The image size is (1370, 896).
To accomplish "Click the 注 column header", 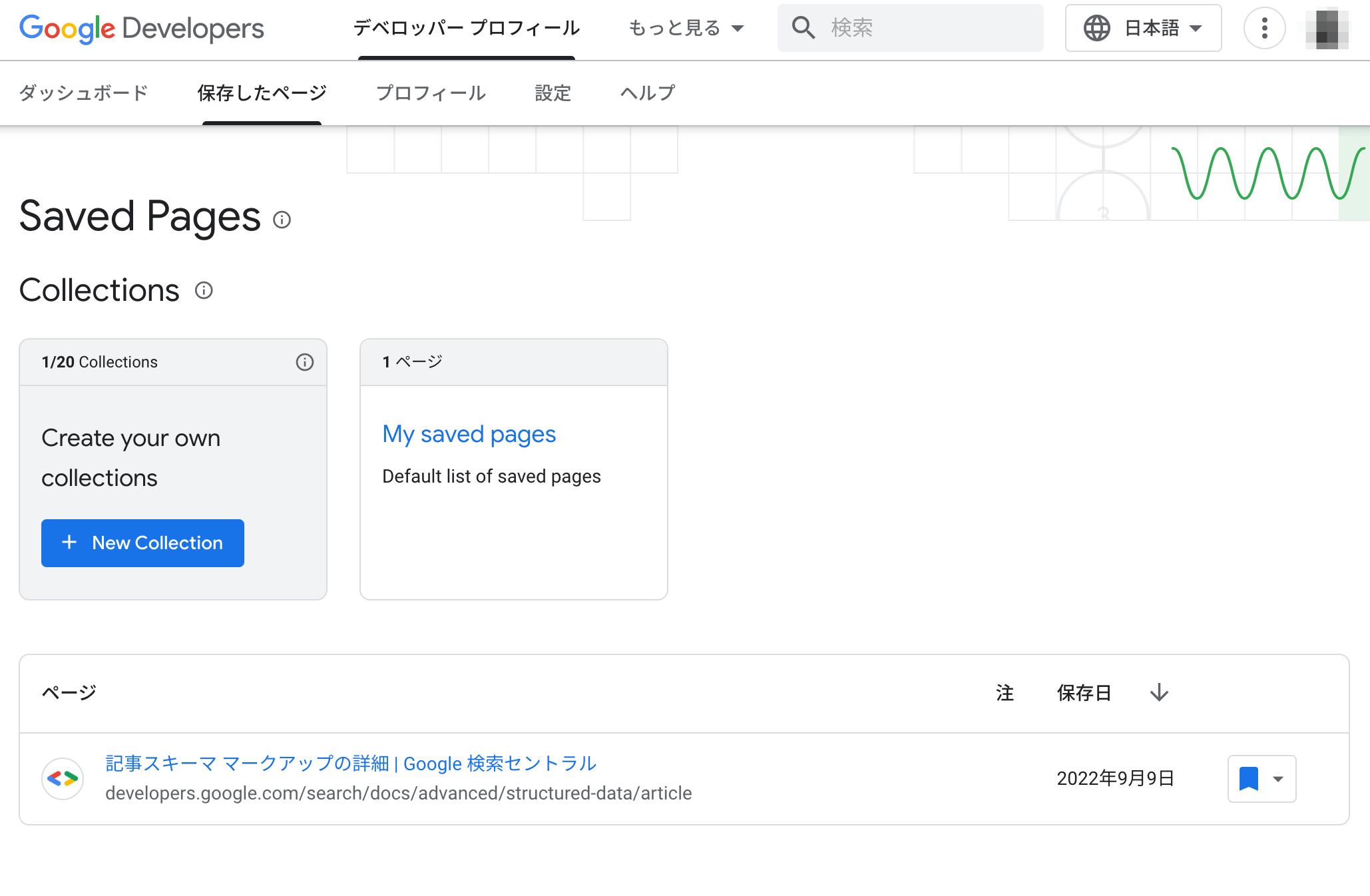I will [1005, 693].
